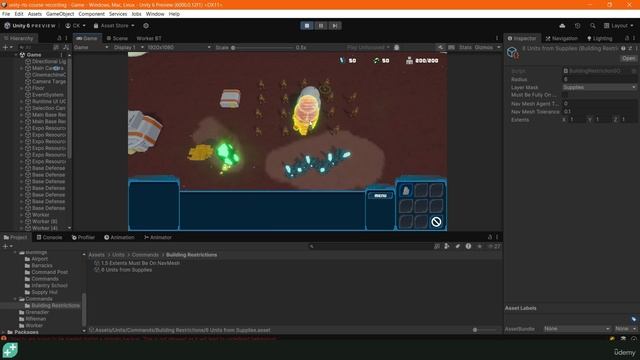Screen dimensions: 640x360
Task: Select 1.5 Extents Must Be On NavMesh asset
Action: tap(137, 263)
